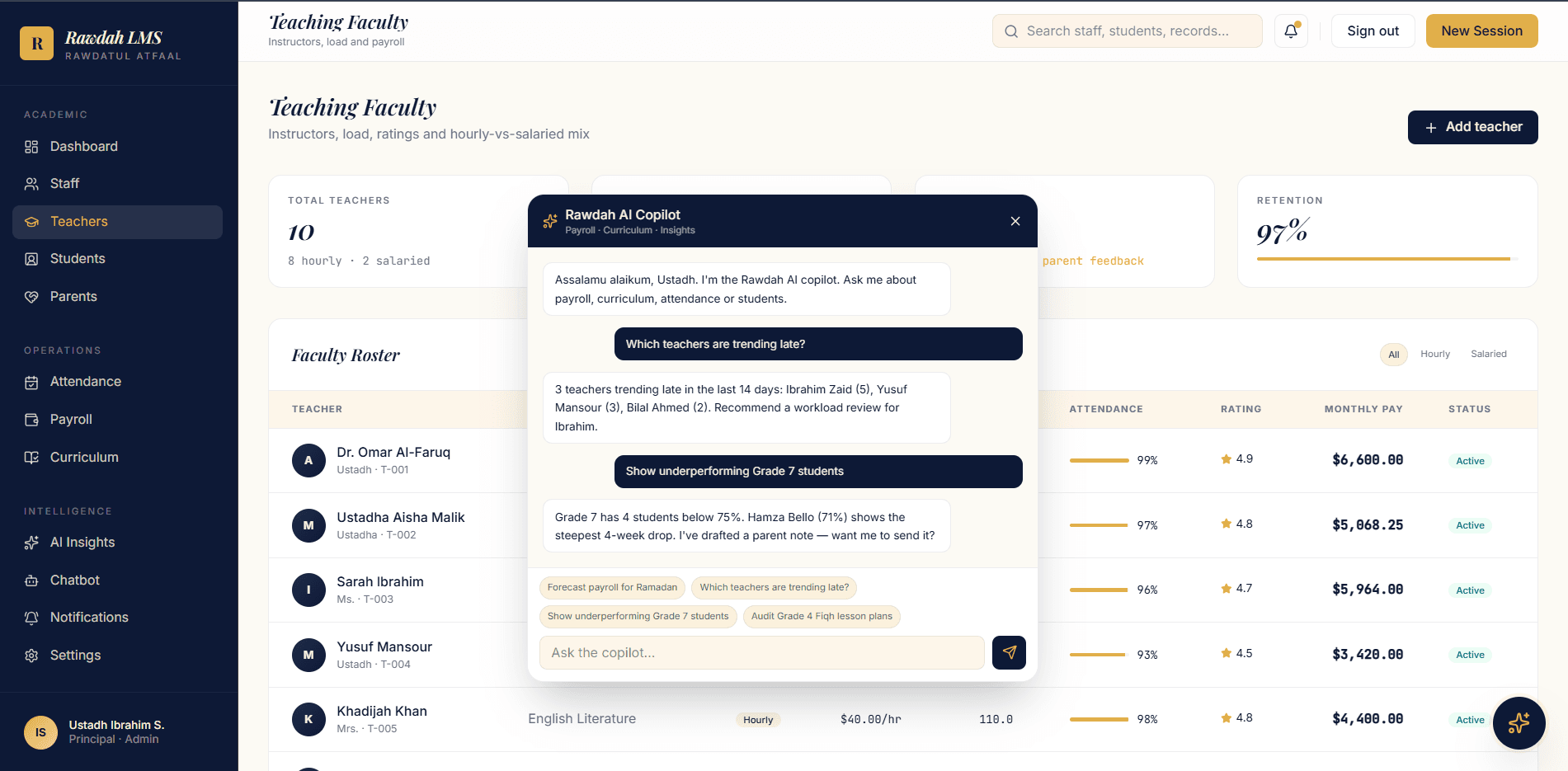Open Ustadh Ibrahim S. profile name
The width and height of the screenshot is (1568, 771).
click(x=116, y=725)
